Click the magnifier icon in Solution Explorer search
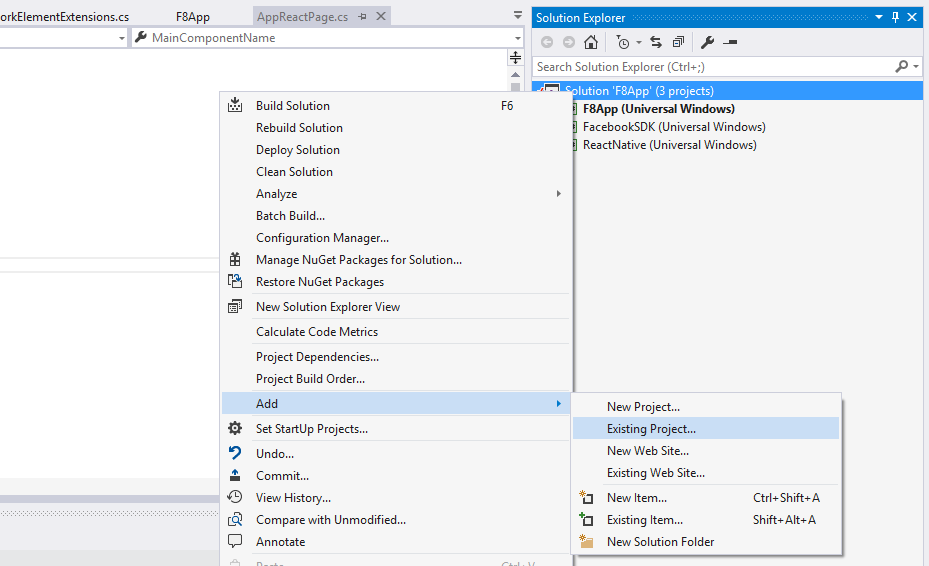 pos(902,67)
